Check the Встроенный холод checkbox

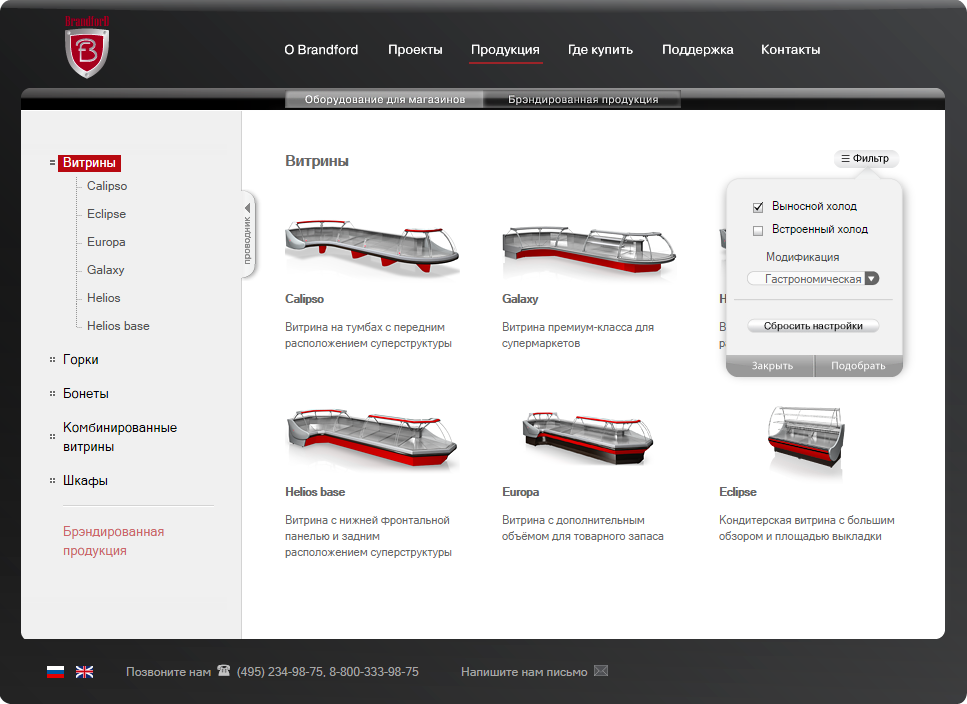pyautogui.click(x=758, y=231)
